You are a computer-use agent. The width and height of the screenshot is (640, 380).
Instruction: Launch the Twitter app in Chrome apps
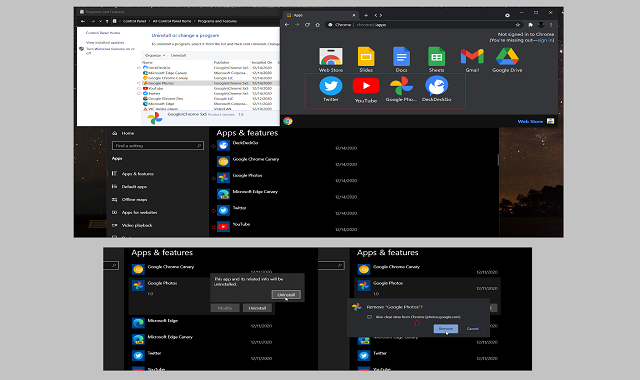[331, 89]
